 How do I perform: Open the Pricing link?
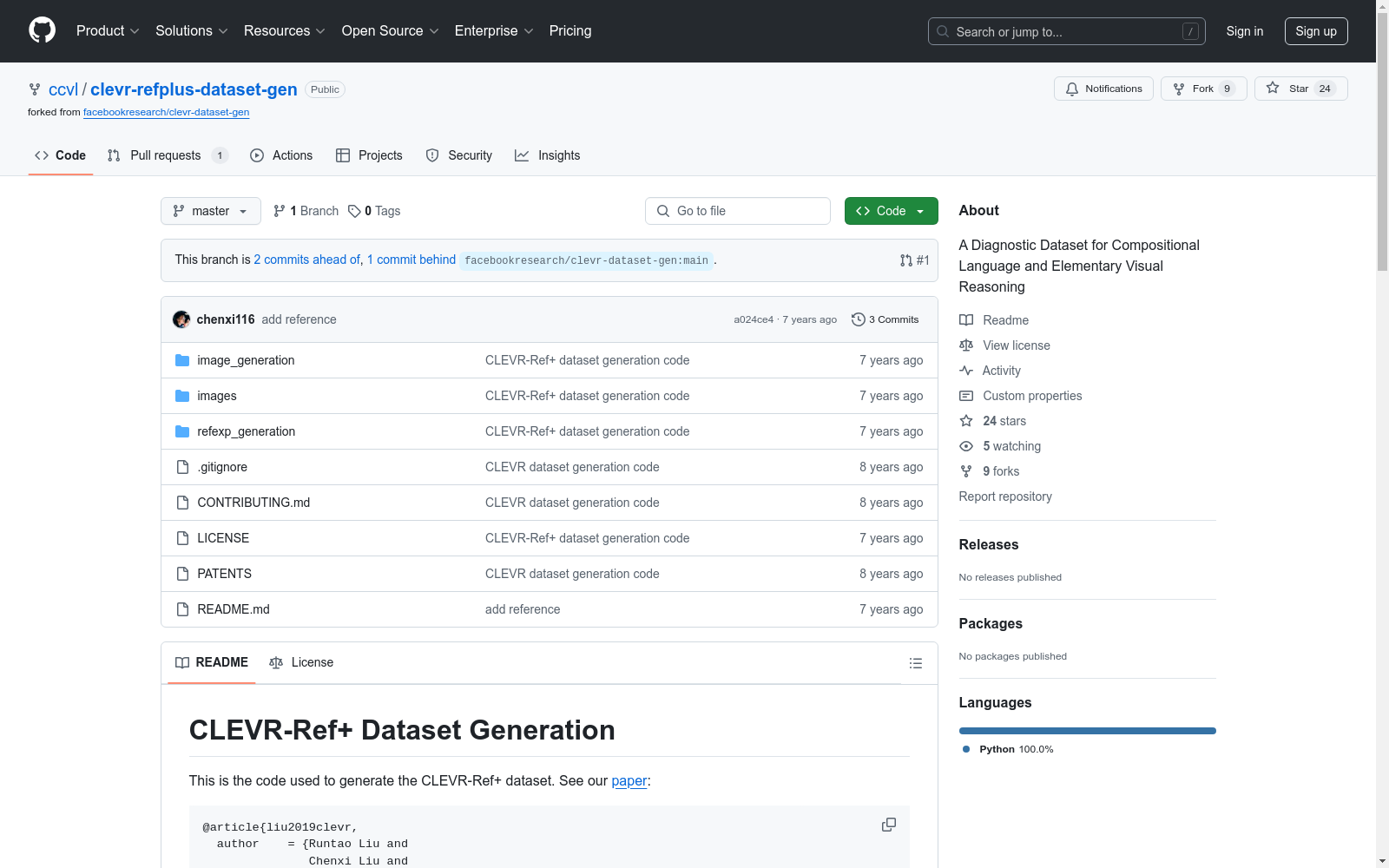click(570, 31)
